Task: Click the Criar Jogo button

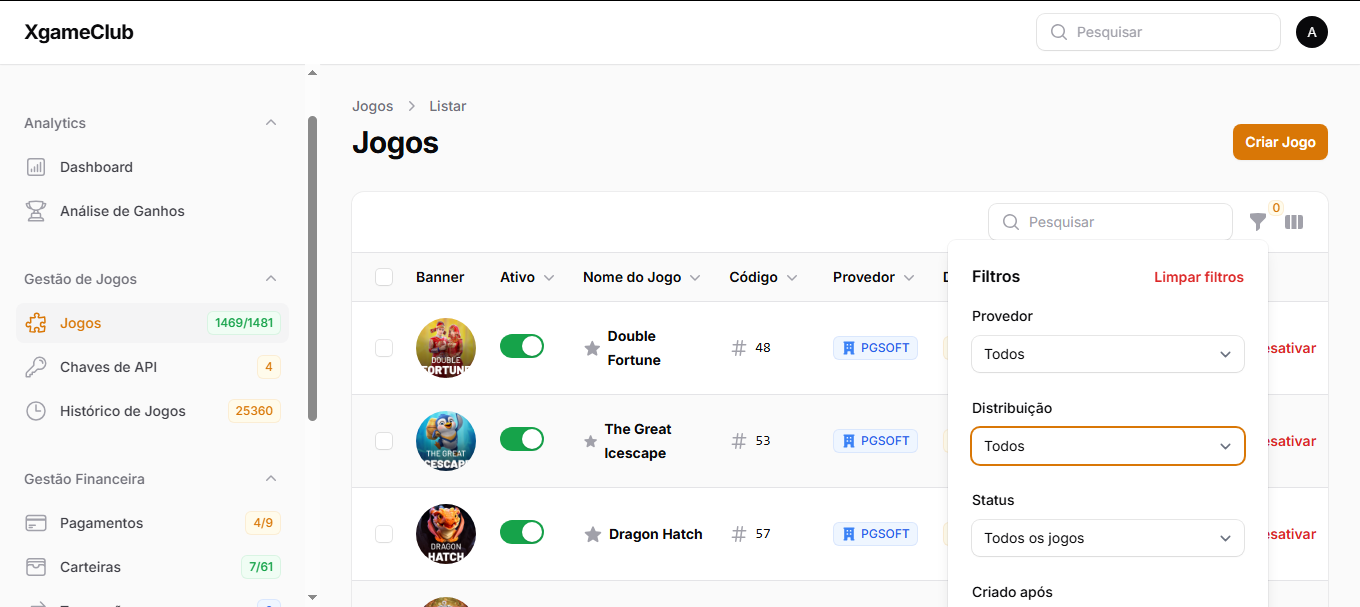Action: 1280,142
